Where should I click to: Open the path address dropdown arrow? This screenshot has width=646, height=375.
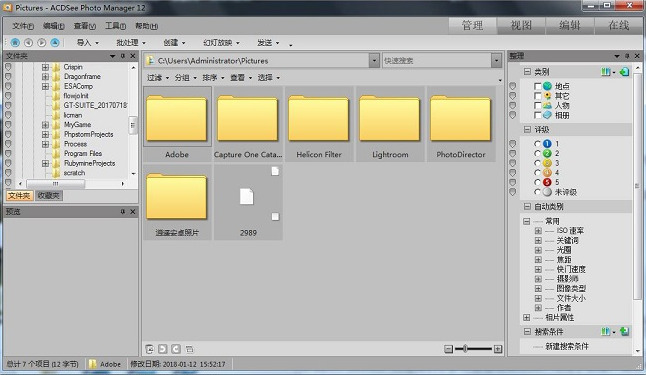[x=374, y=61]
